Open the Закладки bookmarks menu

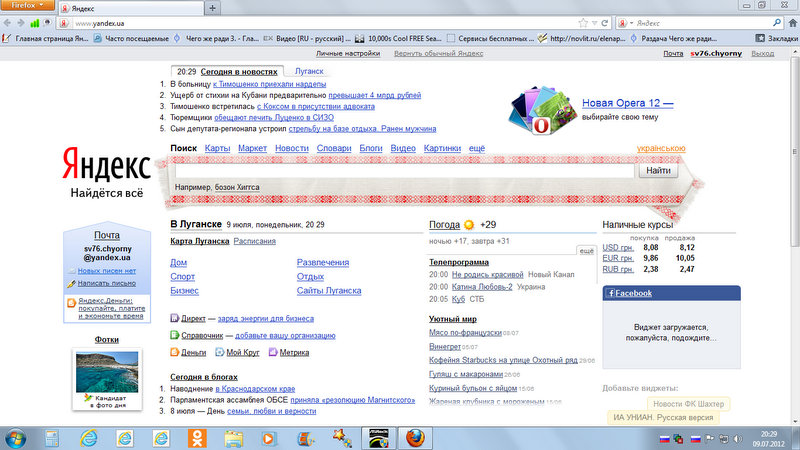(x=777, y=38)
